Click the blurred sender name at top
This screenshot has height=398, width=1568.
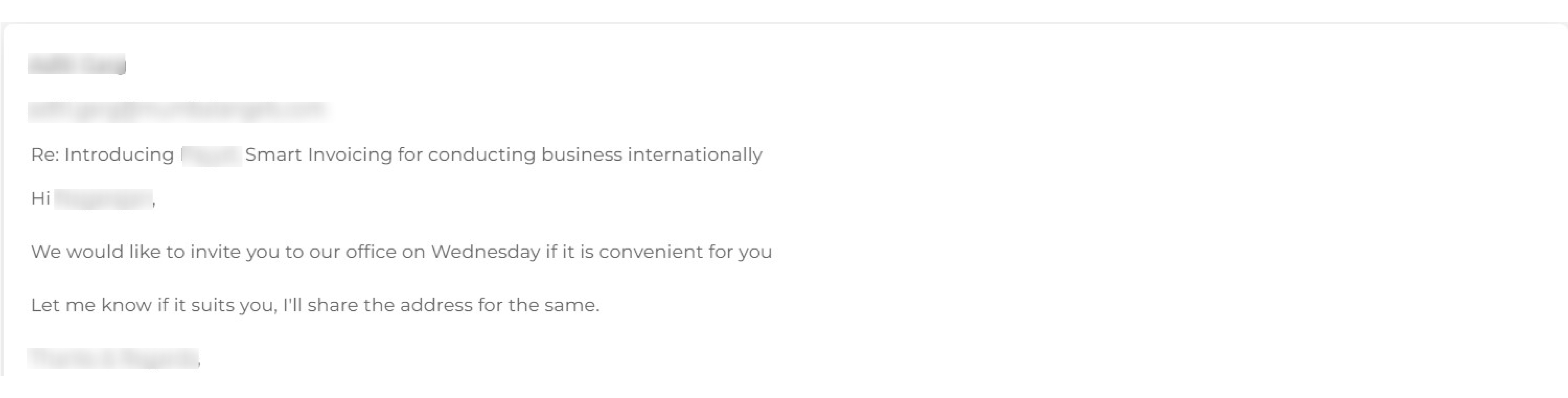point(77,64)
